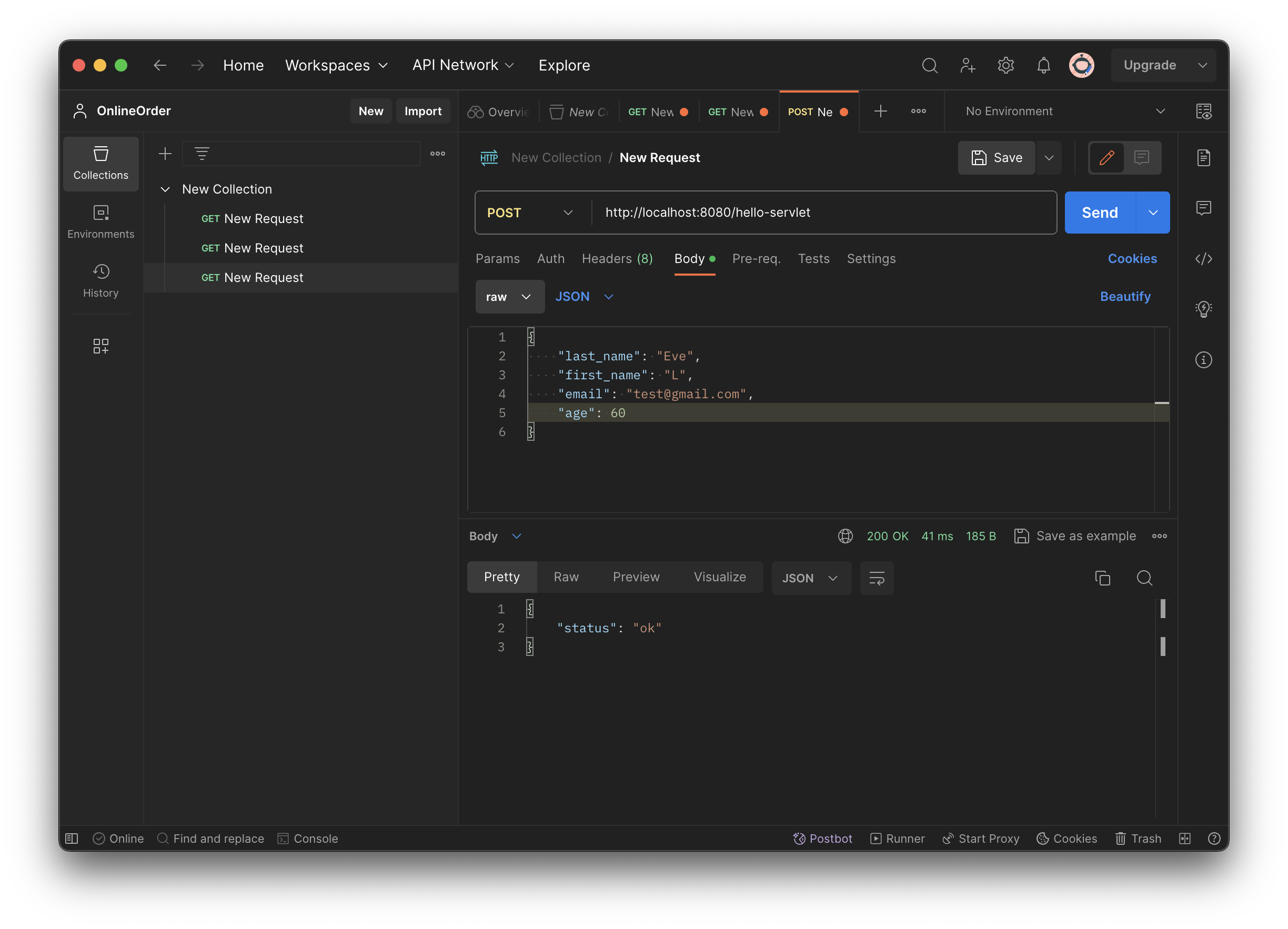
Task: Switch to the Headers tab
Action: [x=617, y=258]
